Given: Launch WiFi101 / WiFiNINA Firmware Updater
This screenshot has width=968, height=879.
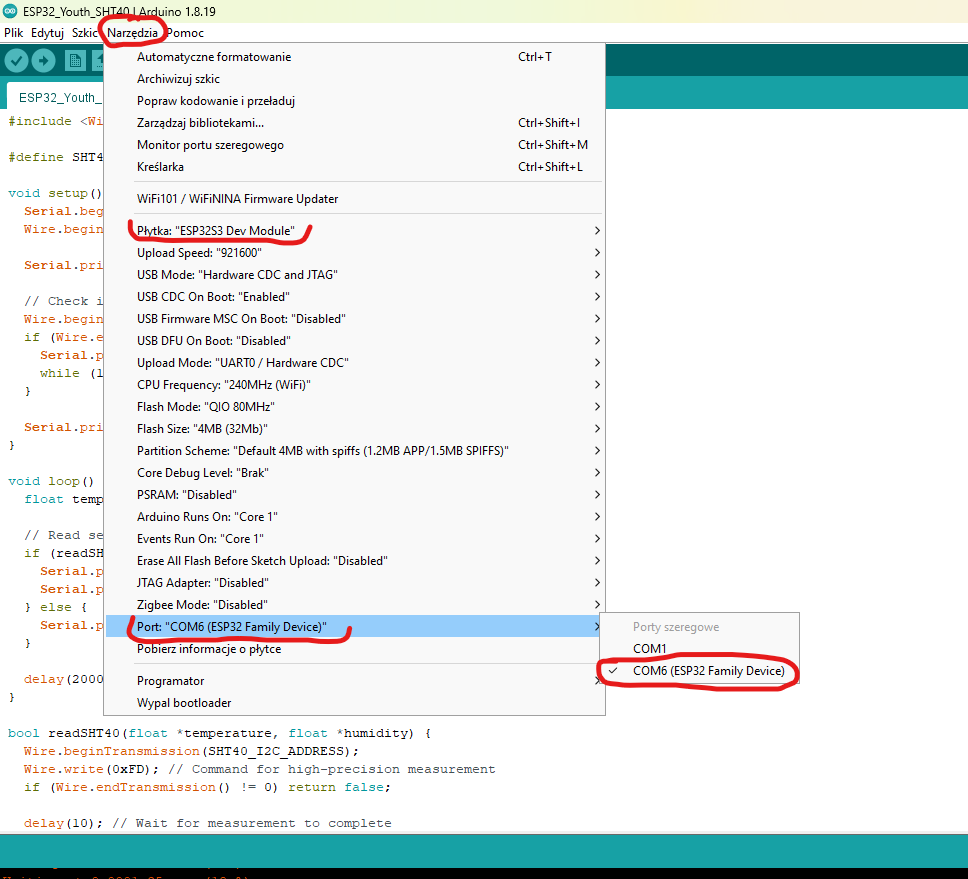Looking at the screenshot, I should click(354, 199).
